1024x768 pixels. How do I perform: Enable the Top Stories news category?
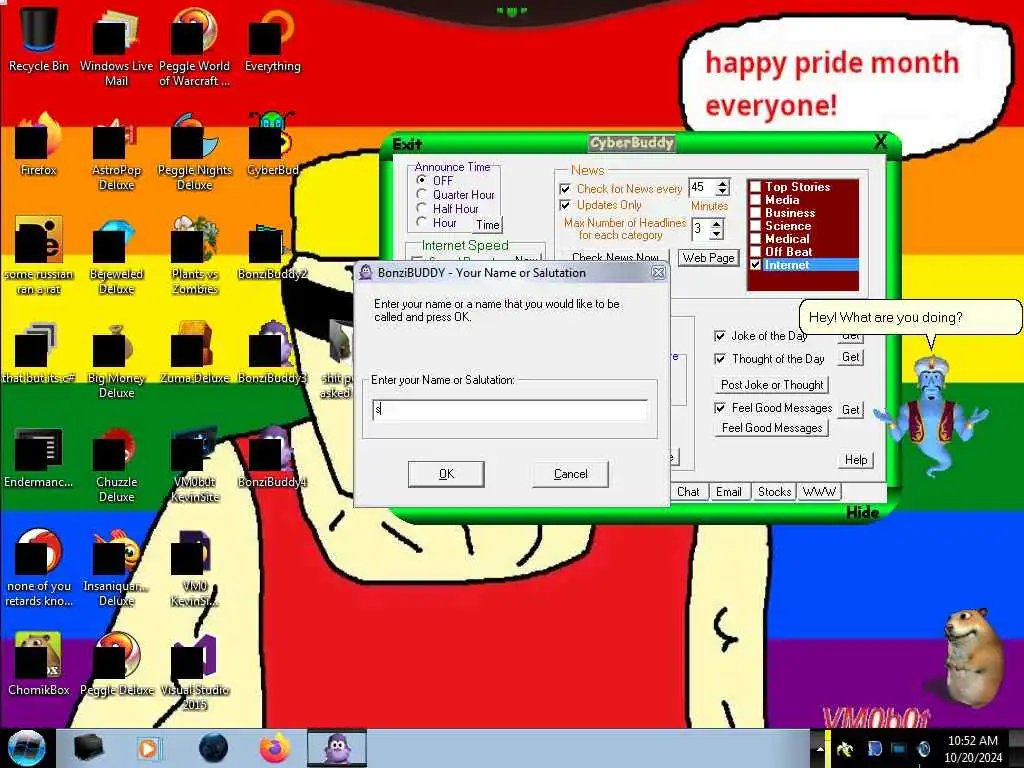756,187
